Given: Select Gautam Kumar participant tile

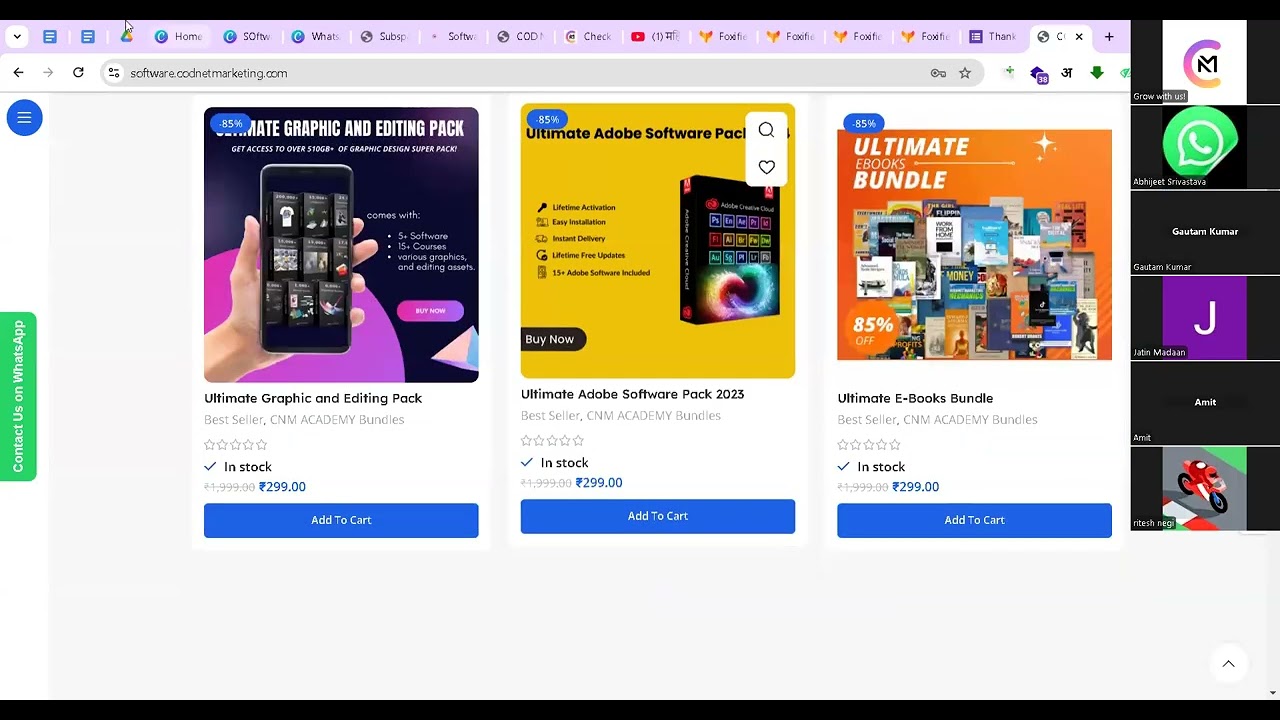Looking at the screenshot, I should pyautogui.click(x=1204, y=232).
